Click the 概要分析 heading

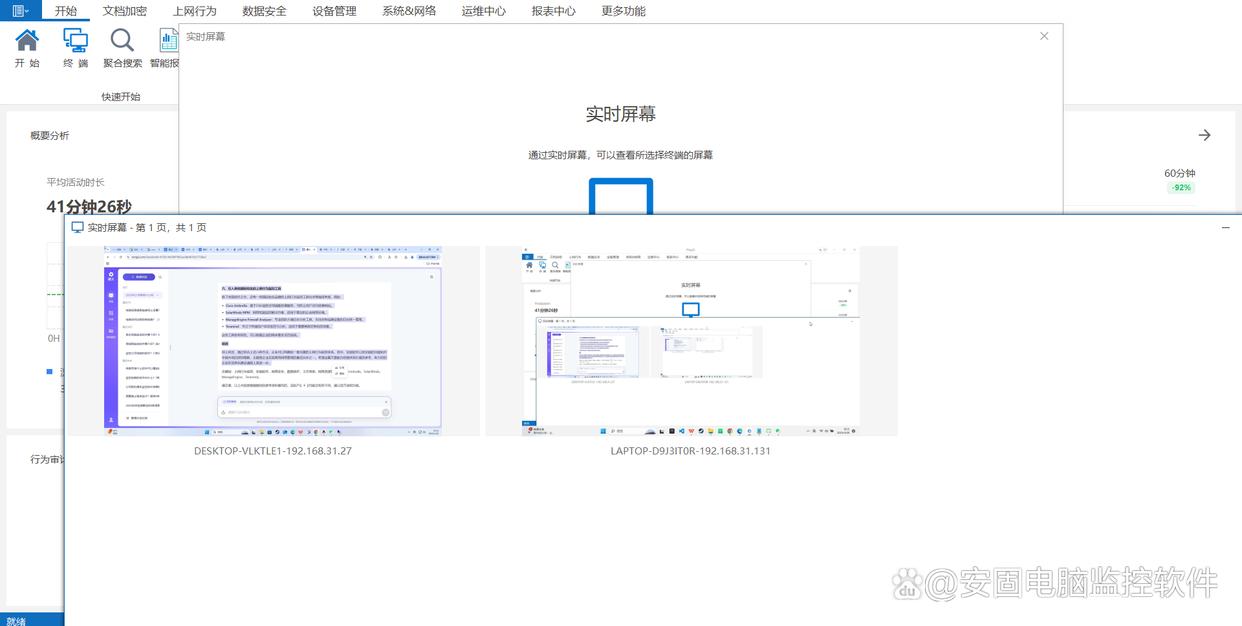(50, 135)
